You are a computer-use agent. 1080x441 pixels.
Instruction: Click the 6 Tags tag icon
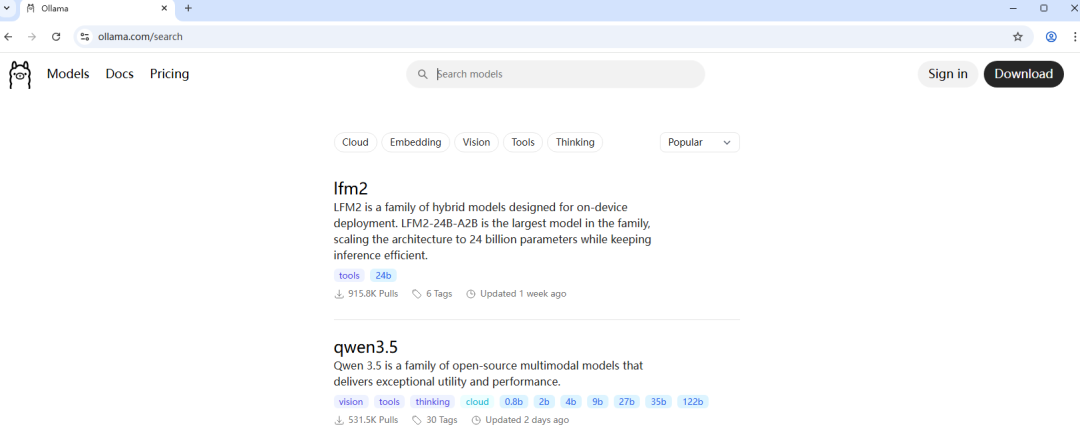tap(417, 294)
